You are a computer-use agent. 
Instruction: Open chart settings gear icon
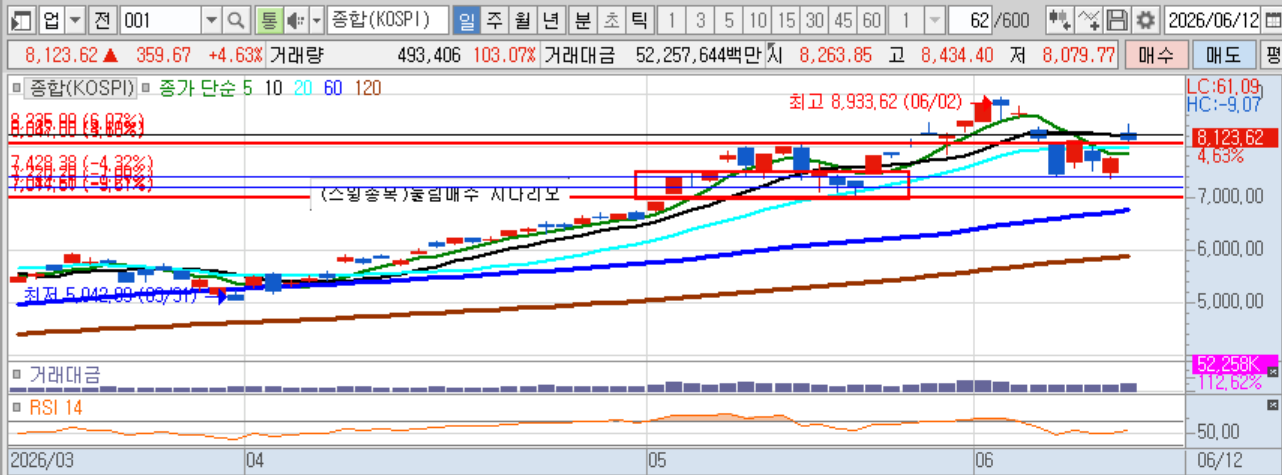click(1145, 20)
